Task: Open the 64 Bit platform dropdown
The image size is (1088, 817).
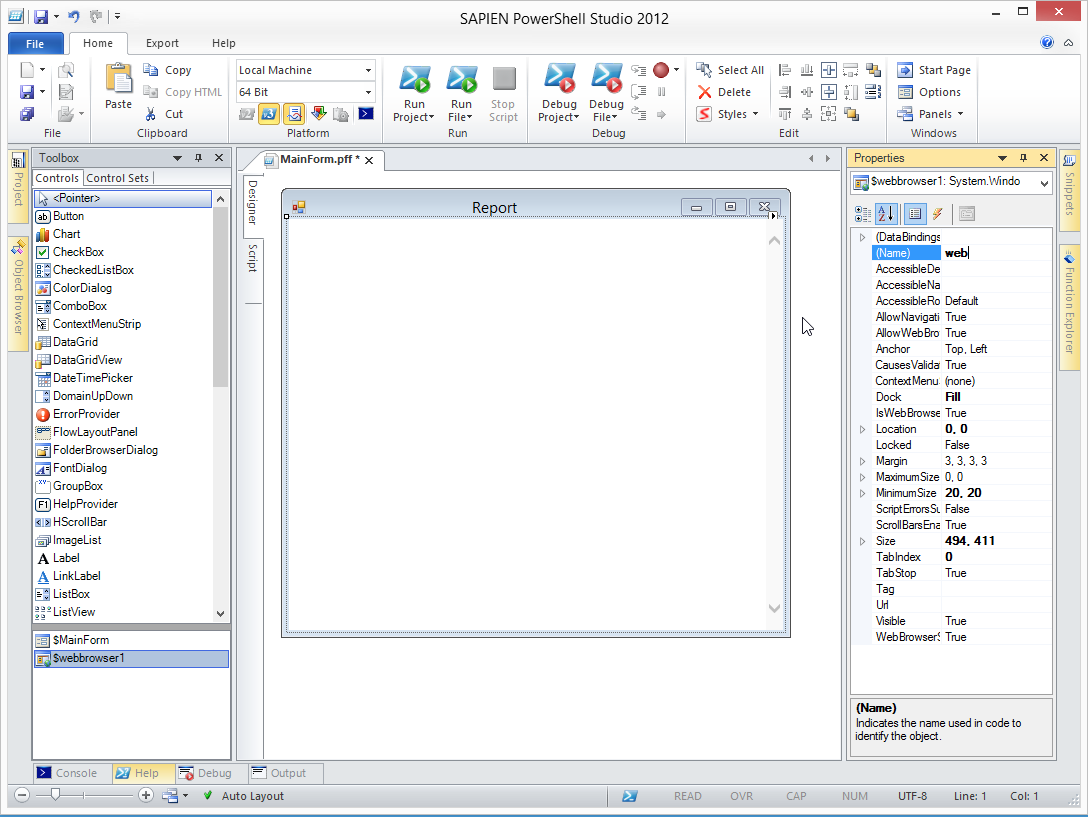Action: (x=368, y=92)
